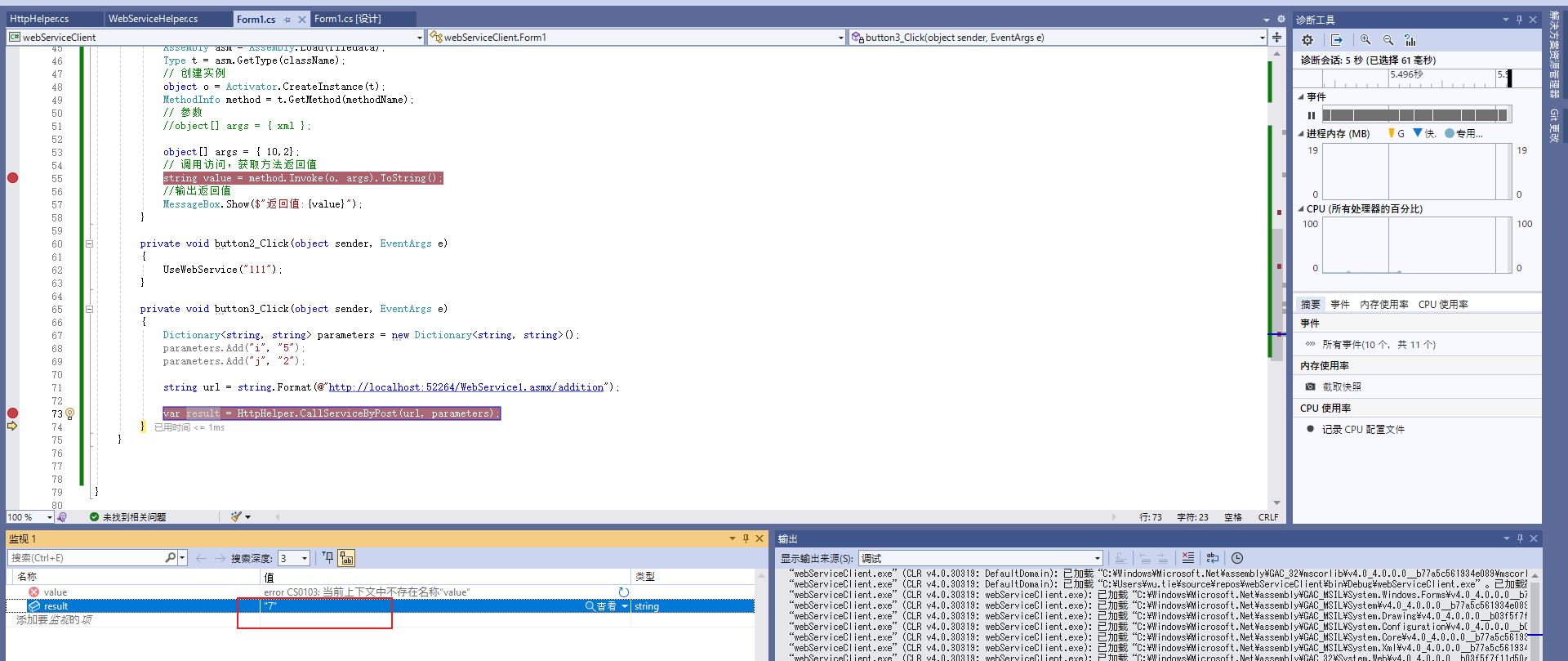Pause the events track recording
1568x661 pixels.
[1312, 115]
